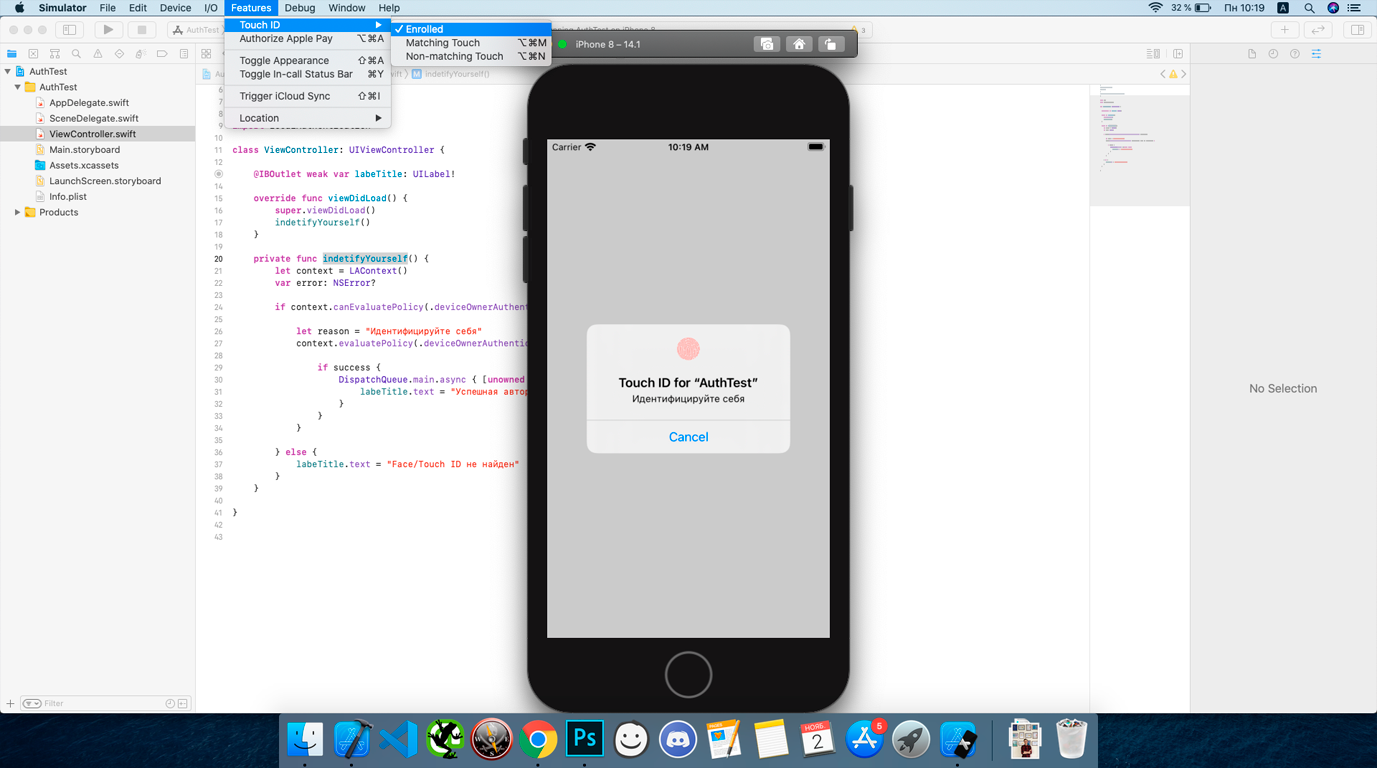
Task: Select Authorize Apple Pay
Action: (308, 39)
